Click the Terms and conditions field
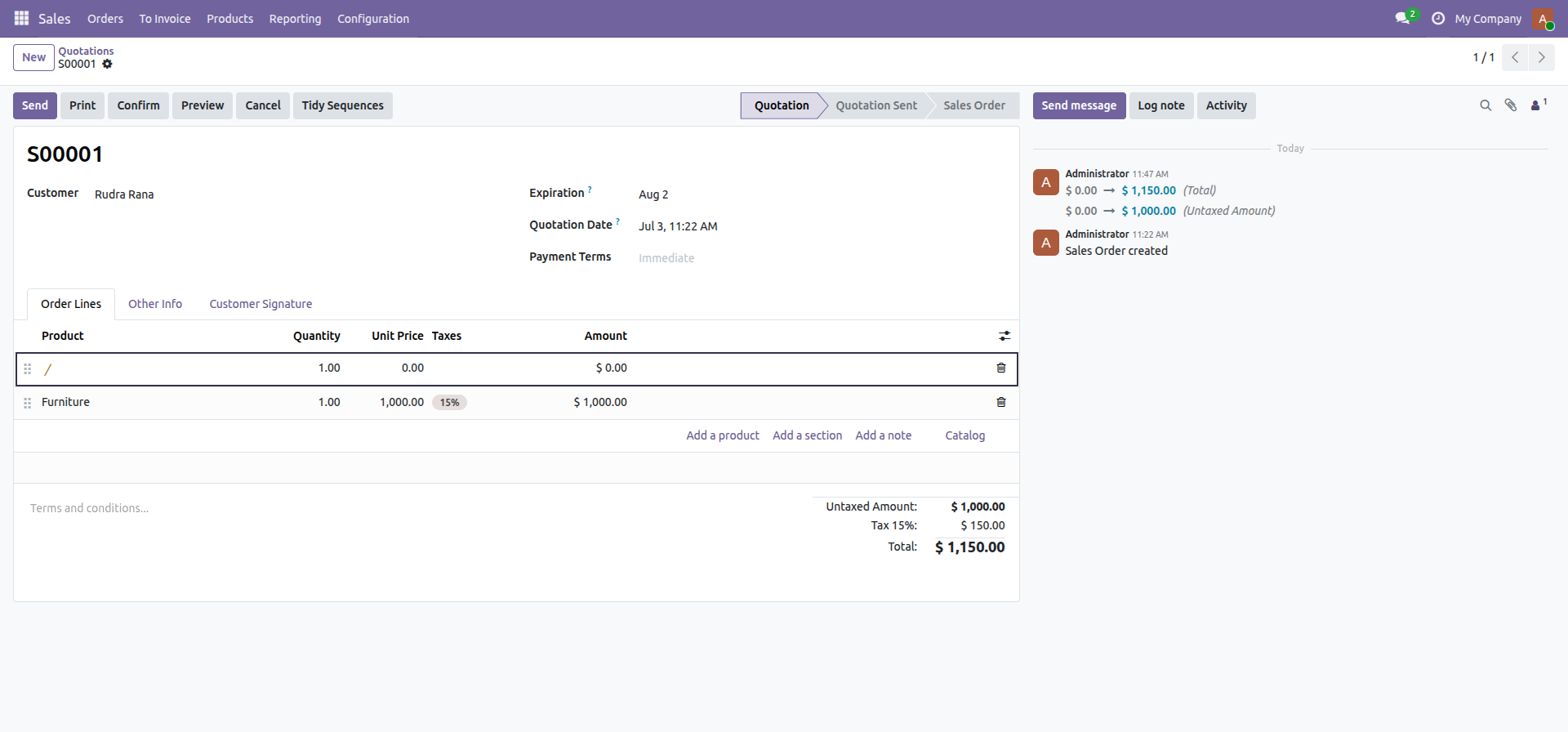 412,508
